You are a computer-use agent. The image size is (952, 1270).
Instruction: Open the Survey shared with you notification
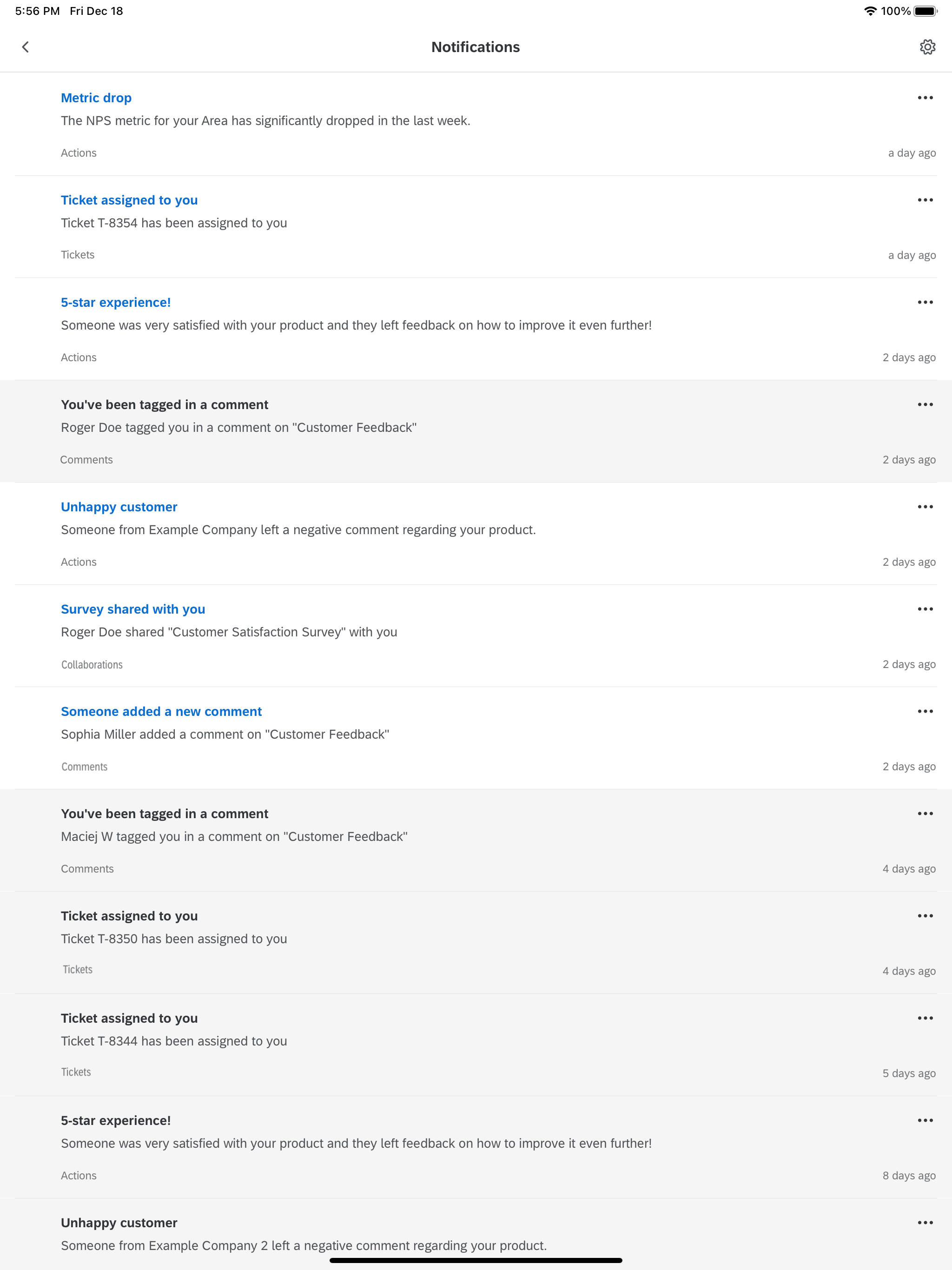point(132,609)
